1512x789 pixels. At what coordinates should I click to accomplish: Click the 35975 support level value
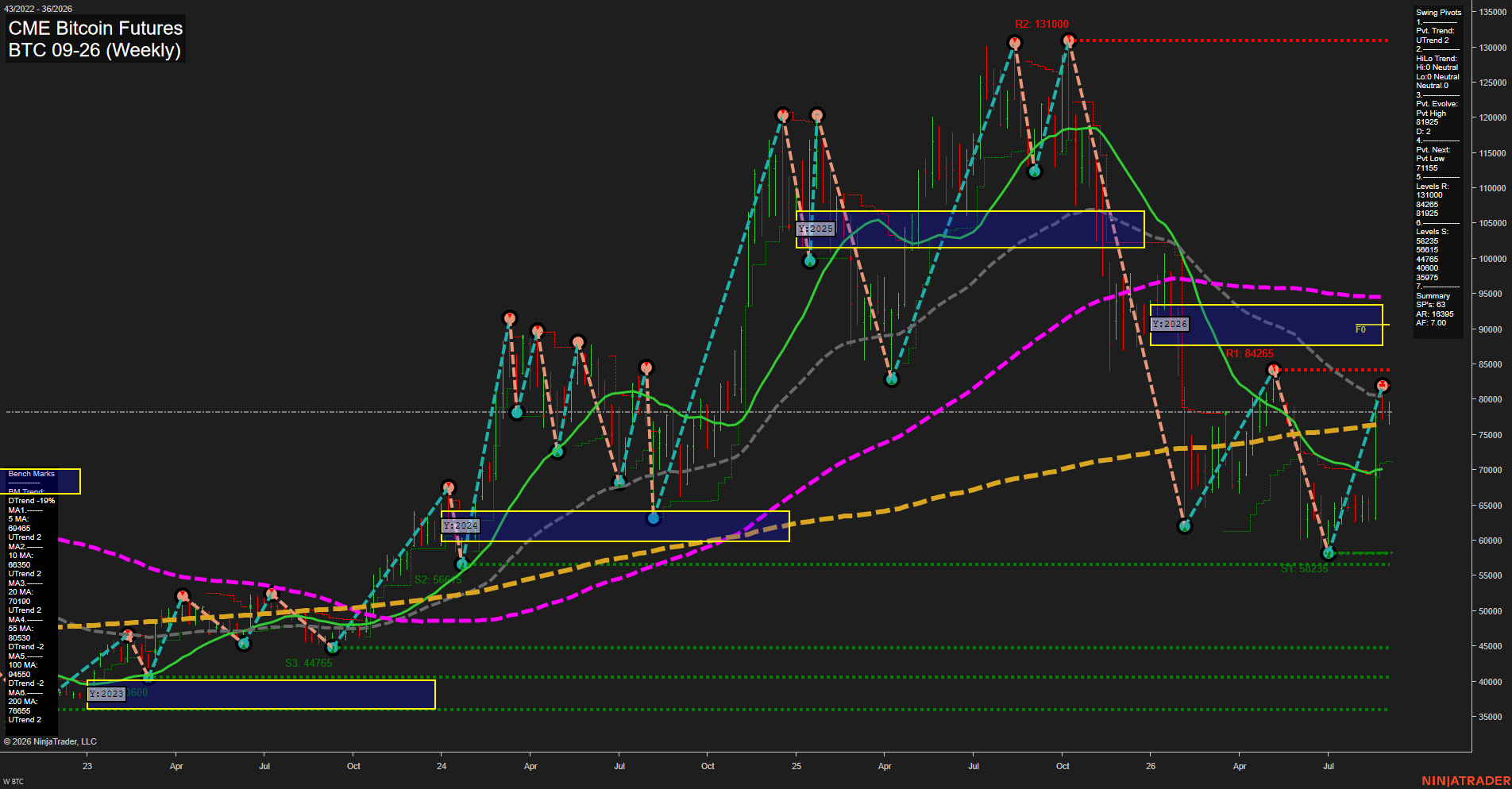(x=1427, y=278)
